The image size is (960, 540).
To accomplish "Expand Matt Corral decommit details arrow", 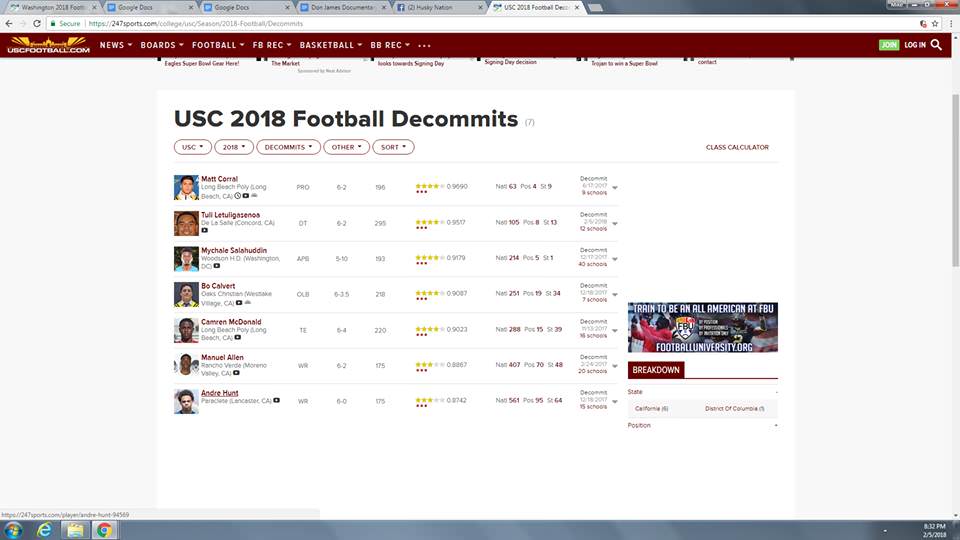I will tap(615, 188).
